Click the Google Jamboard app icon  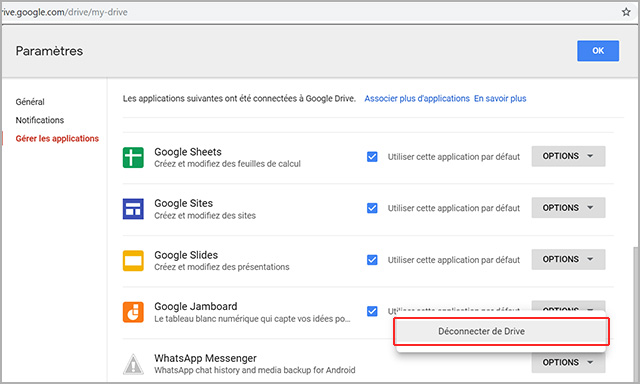point(133,312)
